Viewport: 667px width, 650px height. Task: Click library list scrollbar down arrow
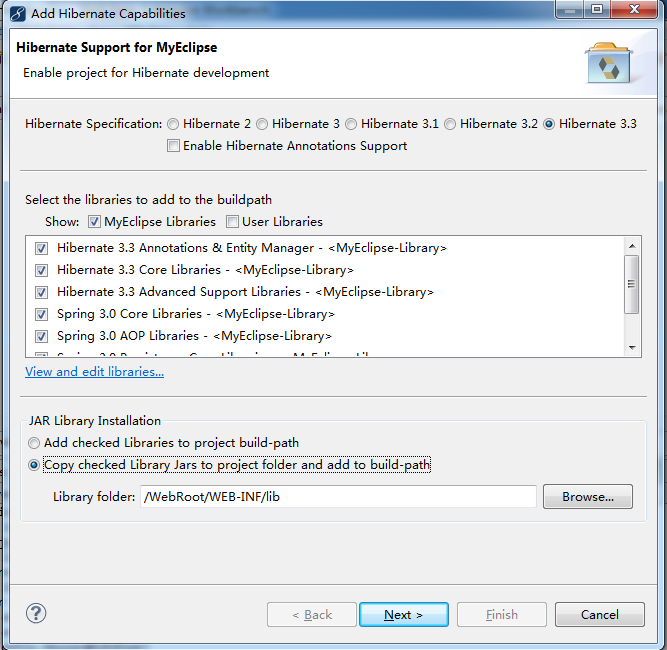click(632, 348)
